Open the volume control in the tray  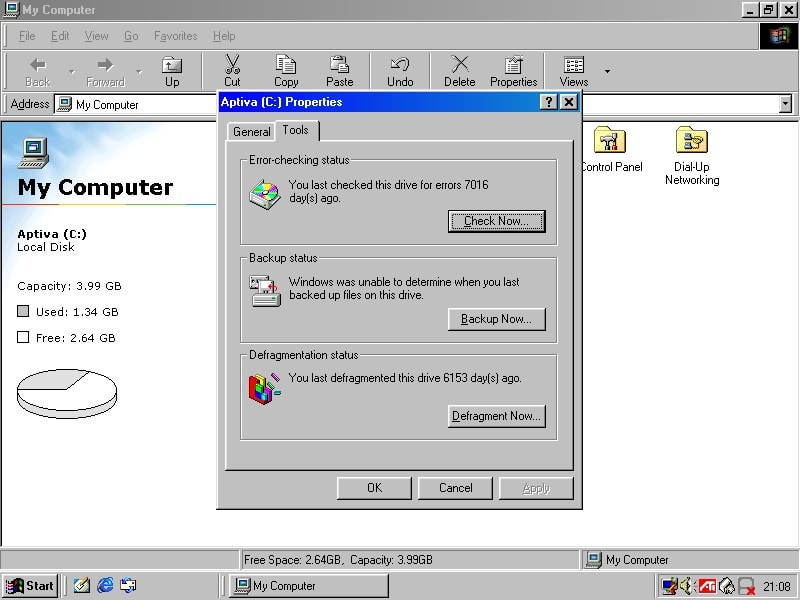coord(687,586)
